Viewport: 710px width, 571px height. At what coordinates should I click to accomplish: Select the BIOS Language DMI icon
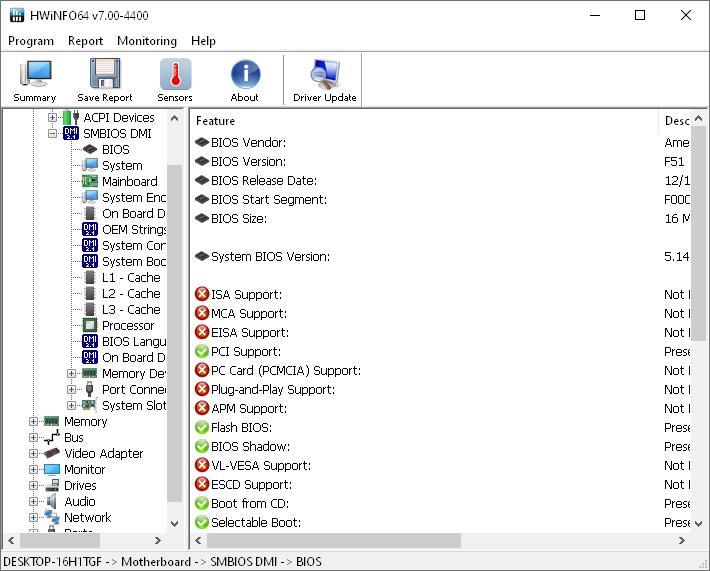pos(90,341)
